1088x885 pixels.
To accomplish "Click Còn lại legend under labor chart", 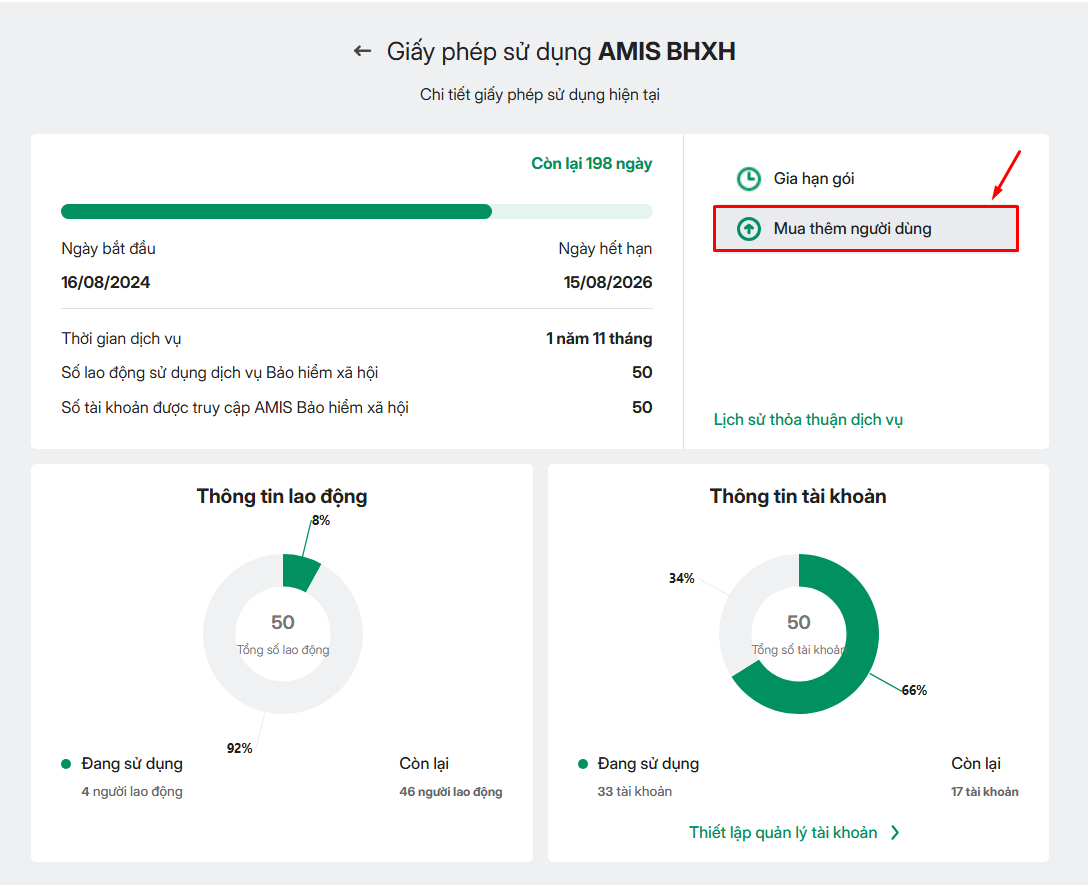I will [424, 764].
